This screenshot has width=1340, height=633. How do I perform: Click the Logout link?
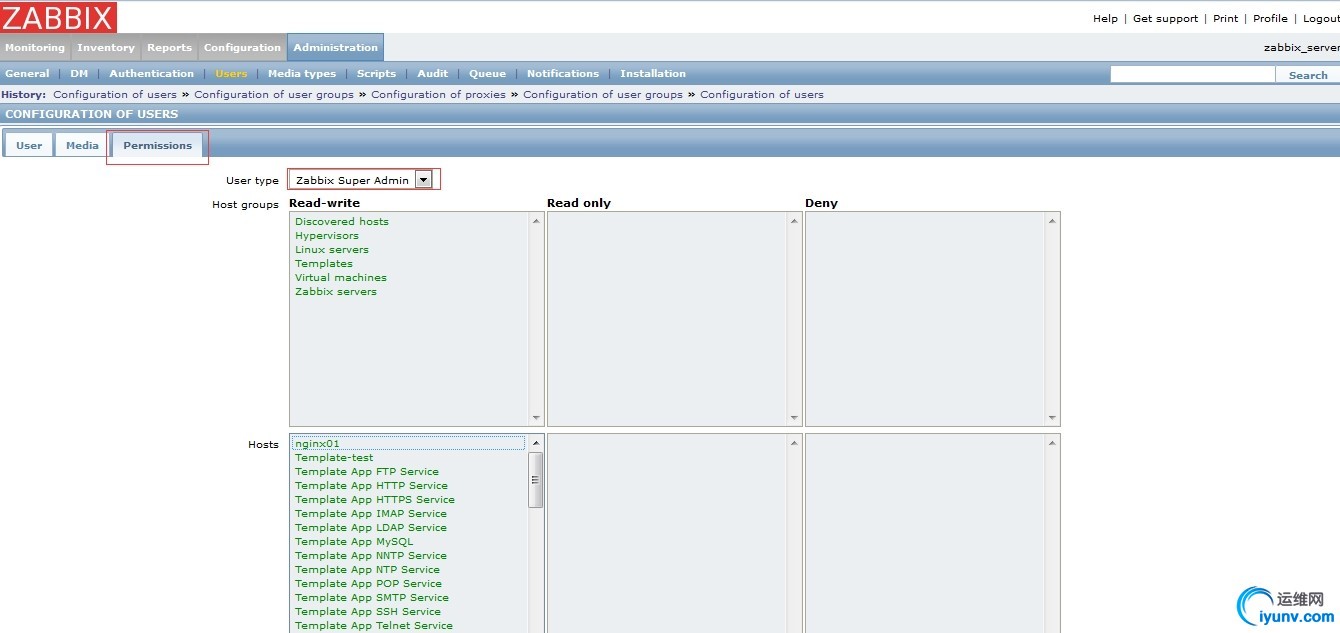tap(1321, 18)
